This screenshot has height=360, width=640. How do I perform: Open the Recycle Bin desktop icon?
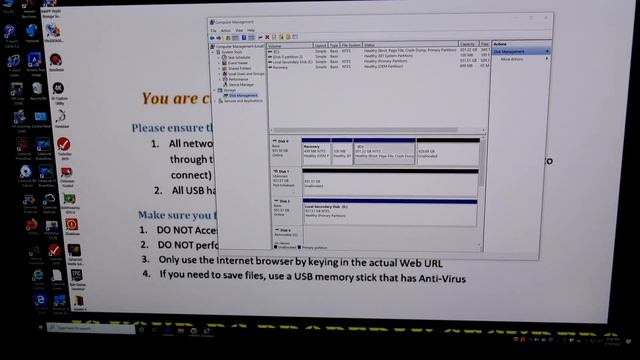point(38,91)
